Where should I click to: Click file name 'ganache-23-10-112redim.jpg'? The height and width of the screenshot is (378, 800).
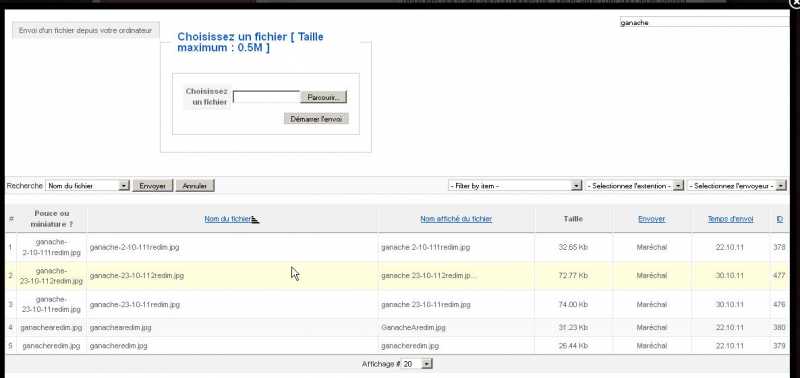tap(136, 275)
